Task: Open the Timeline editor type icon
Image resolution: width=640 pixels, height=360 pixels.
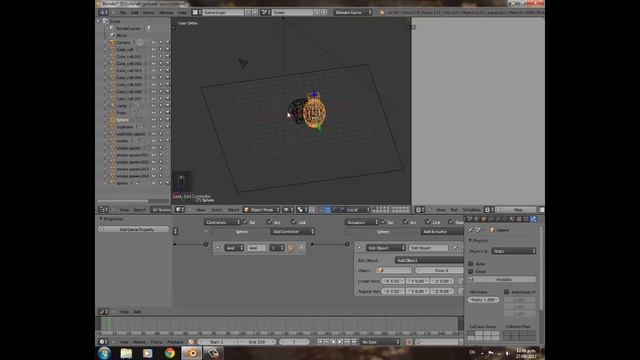Action: coord(103,342)
